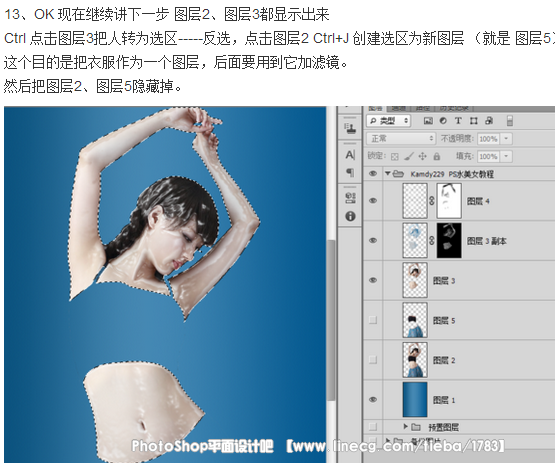Image resolution: width=555 pixels, height=463 pixels.
Task: Click layer name 图层 3 副本
Action: 487,241
